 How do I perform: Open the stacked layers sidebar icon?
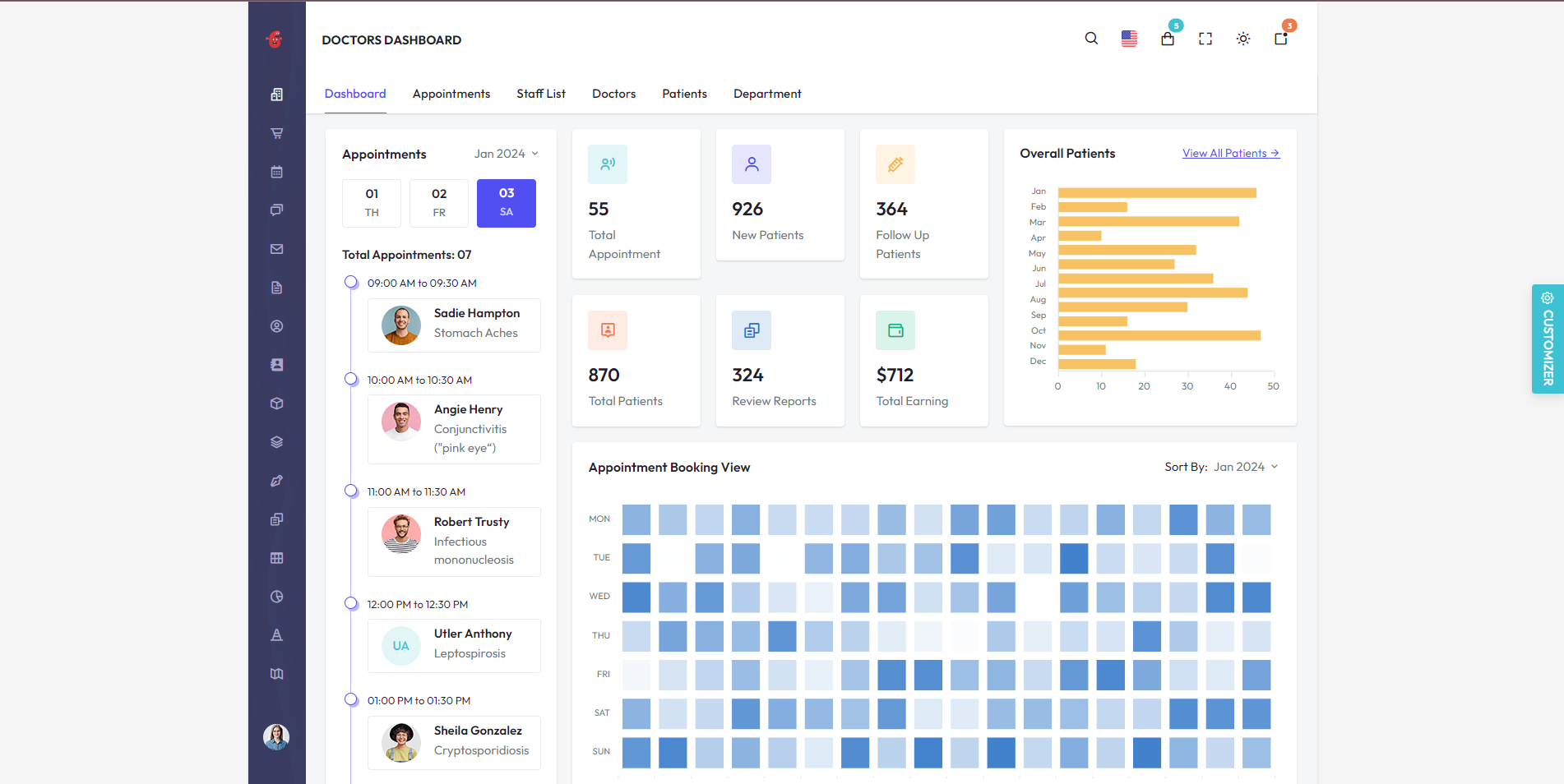click(x=276, y=442)
